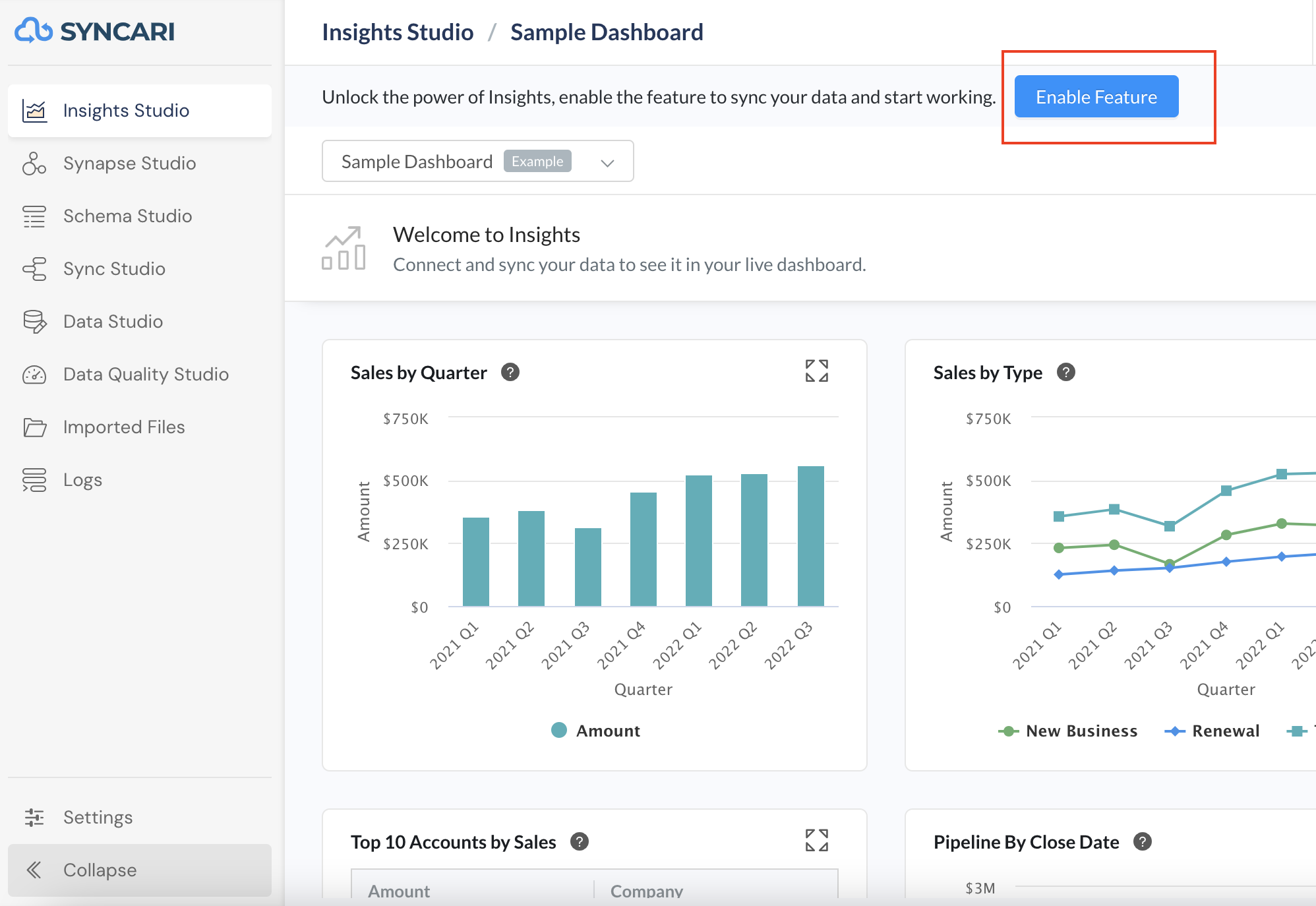Click the Syncari cloud logo icon
This screenshot has height=906, width=1316.
coord(33,30)
